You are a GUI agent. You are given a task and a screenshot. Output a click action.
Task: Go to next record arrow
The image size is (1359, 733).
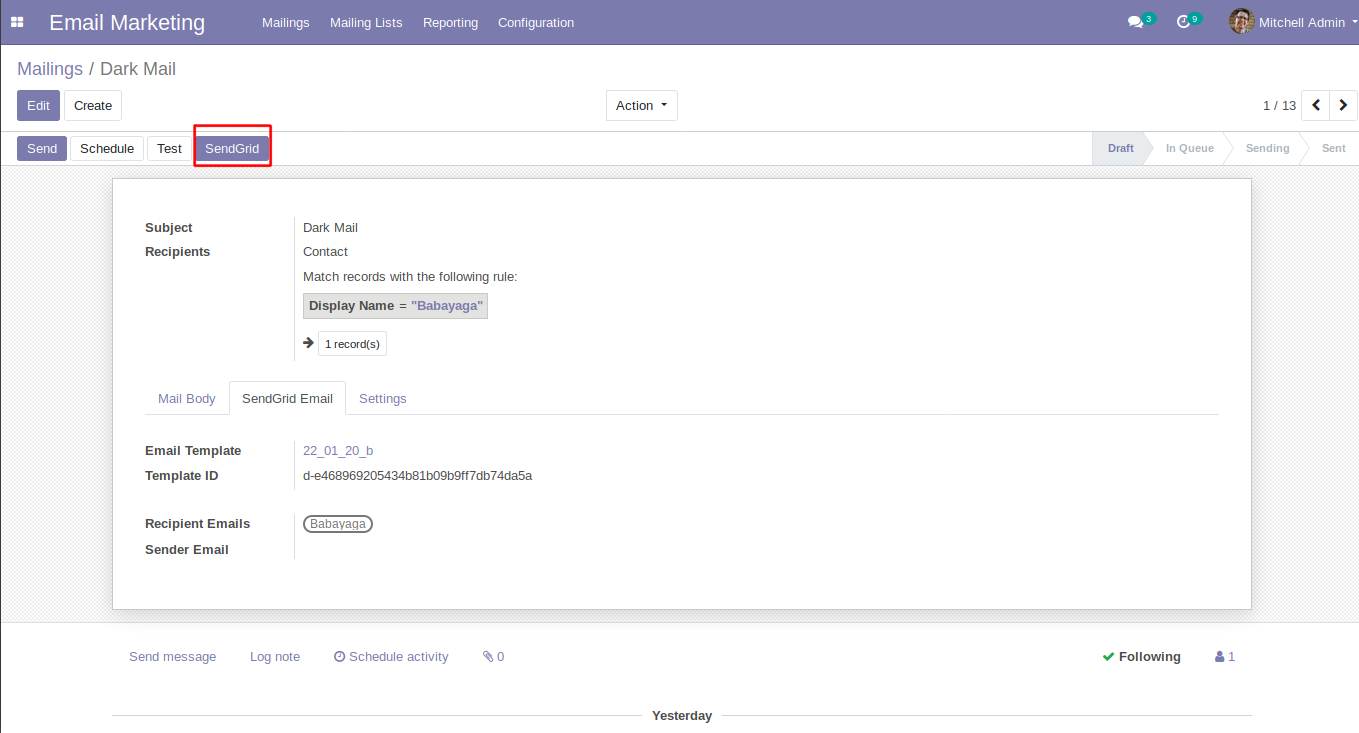pos(1344,105)
